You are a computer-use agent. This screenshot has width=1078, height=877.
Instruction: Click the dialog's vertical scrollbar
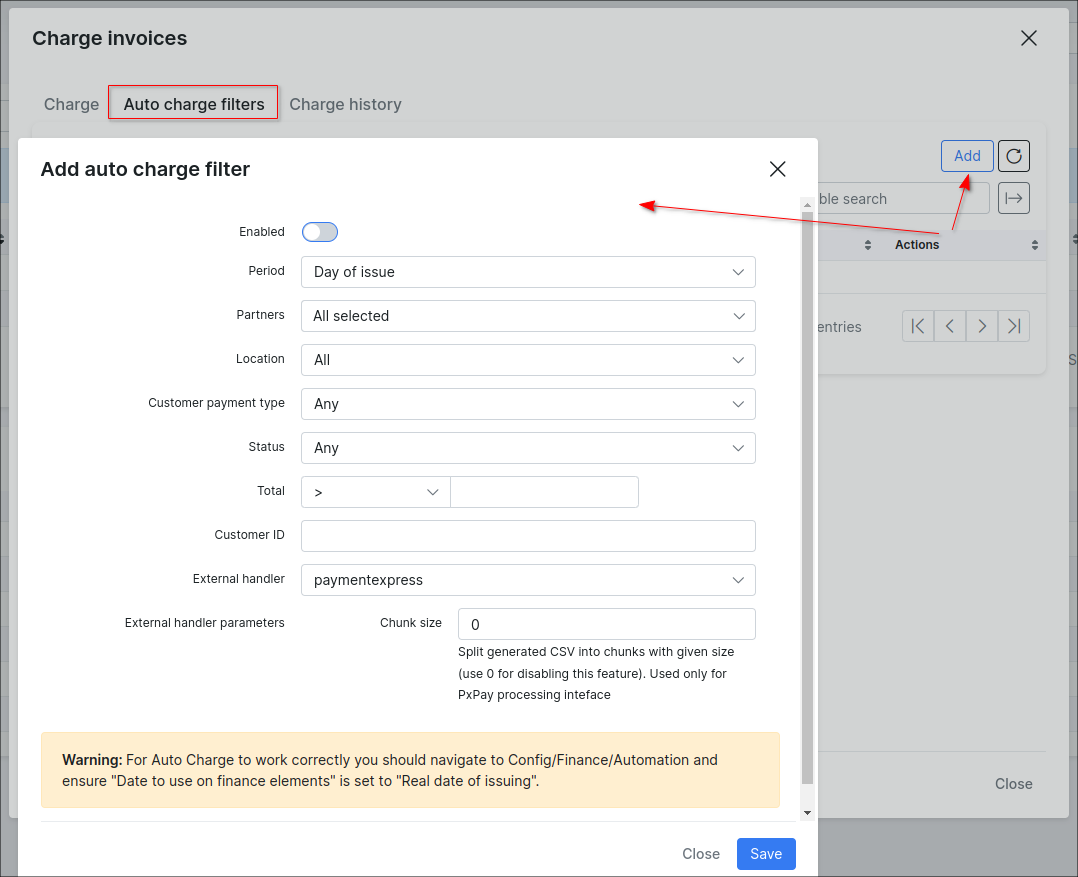click(807, 500)
